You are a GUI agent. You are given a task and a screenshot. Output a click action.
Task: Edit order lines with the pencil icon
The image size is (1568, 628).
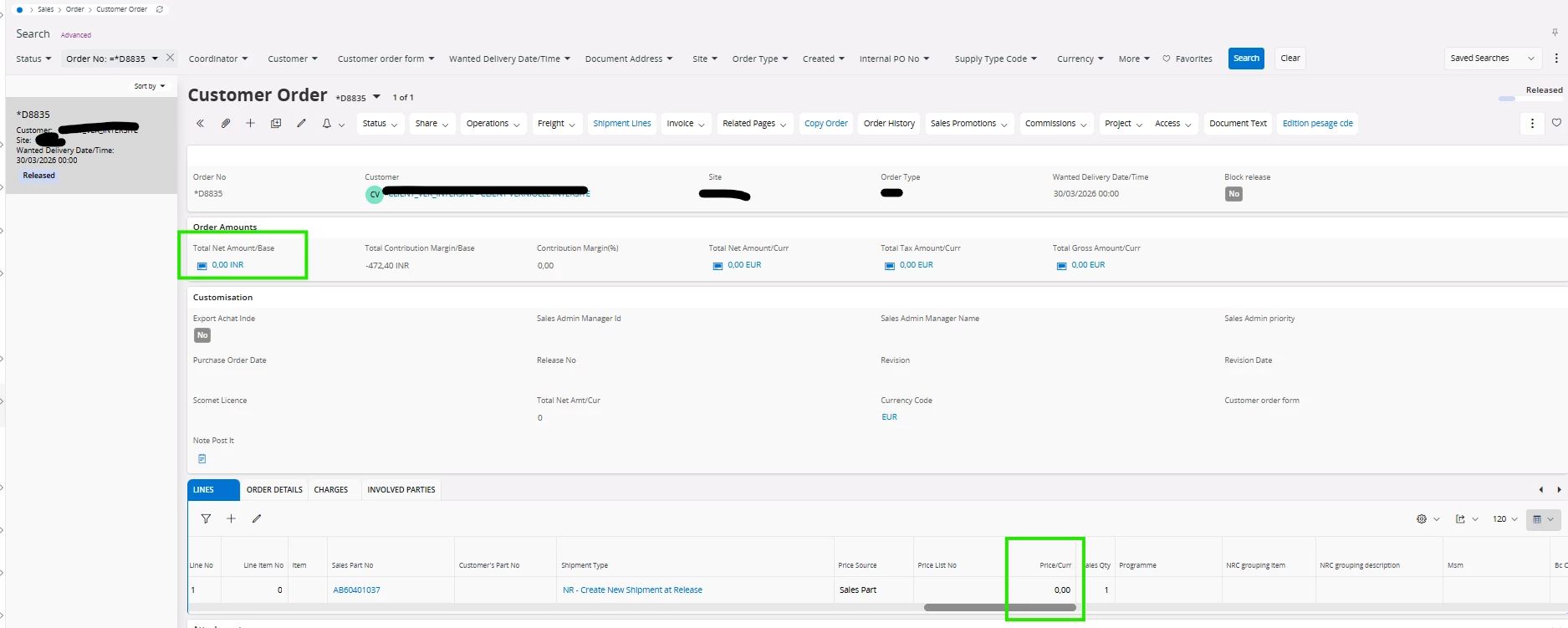click(257, 518)
